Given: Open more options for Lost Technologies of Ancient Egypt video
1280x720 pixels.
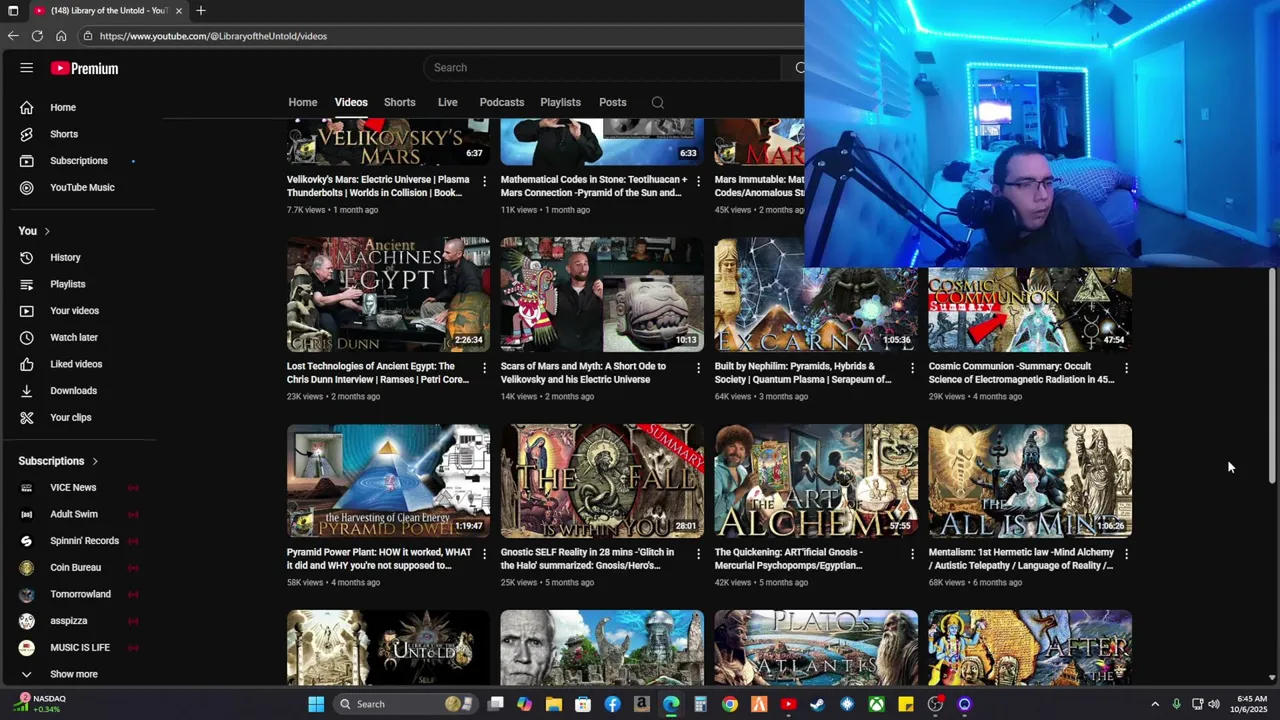Looking at the screenshot, I should [485, 368].
